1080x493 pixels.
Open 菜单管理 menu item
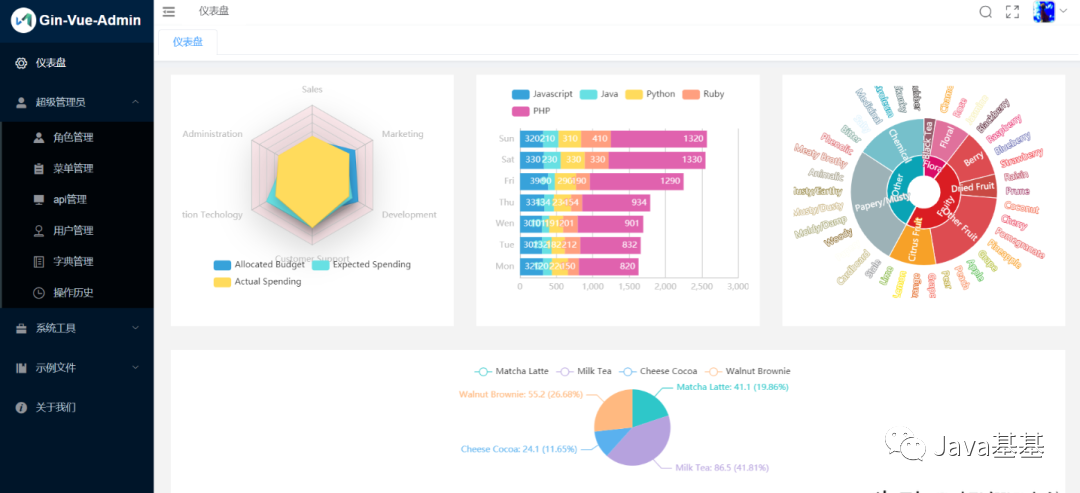pos(78,168)
